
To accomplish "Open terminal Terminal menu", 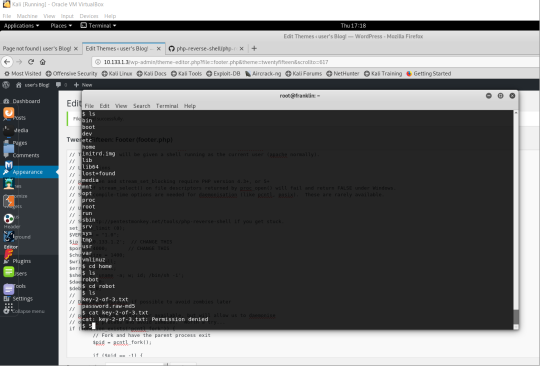I will tap(167, 106).
